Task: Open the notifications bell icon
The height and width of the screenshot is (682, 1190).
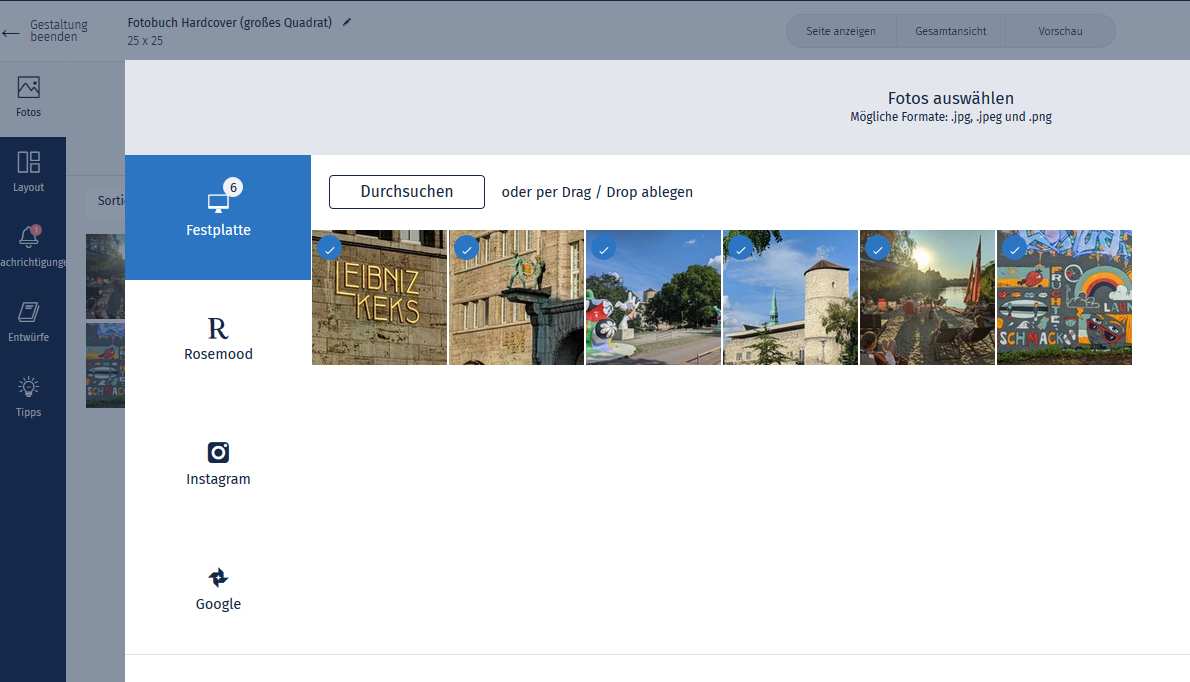Action: [x=29, y=237]
